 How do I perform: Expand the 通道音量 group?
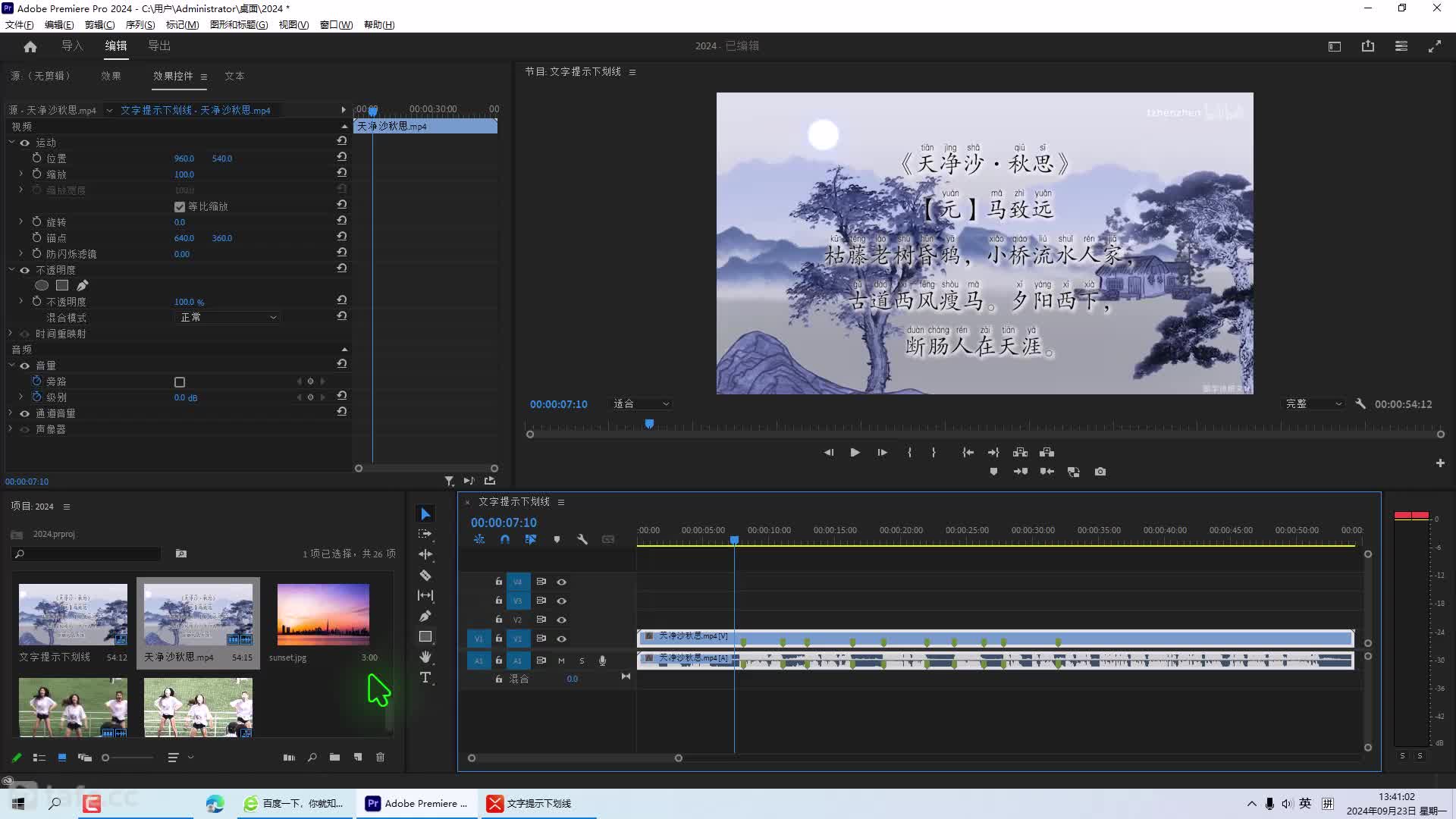[11, 413]
